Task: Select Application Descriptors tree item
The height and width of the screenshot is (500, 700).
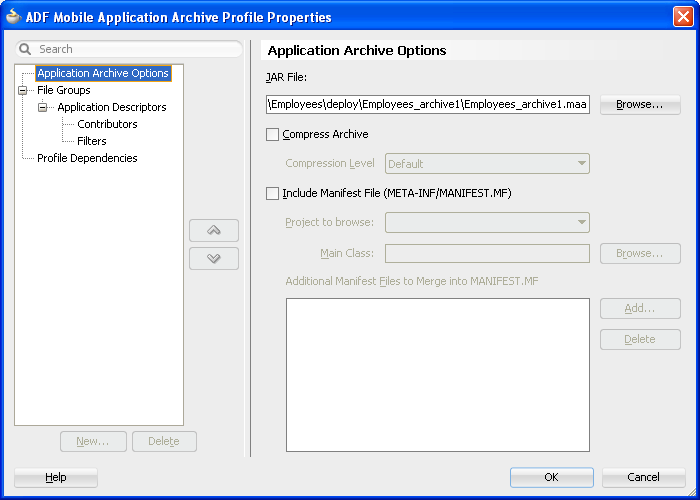Action: click(112, 107)
